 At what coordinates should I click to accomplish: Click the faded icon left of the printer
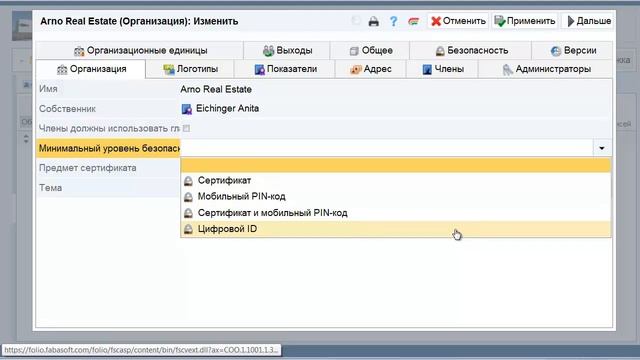(356, 21)
